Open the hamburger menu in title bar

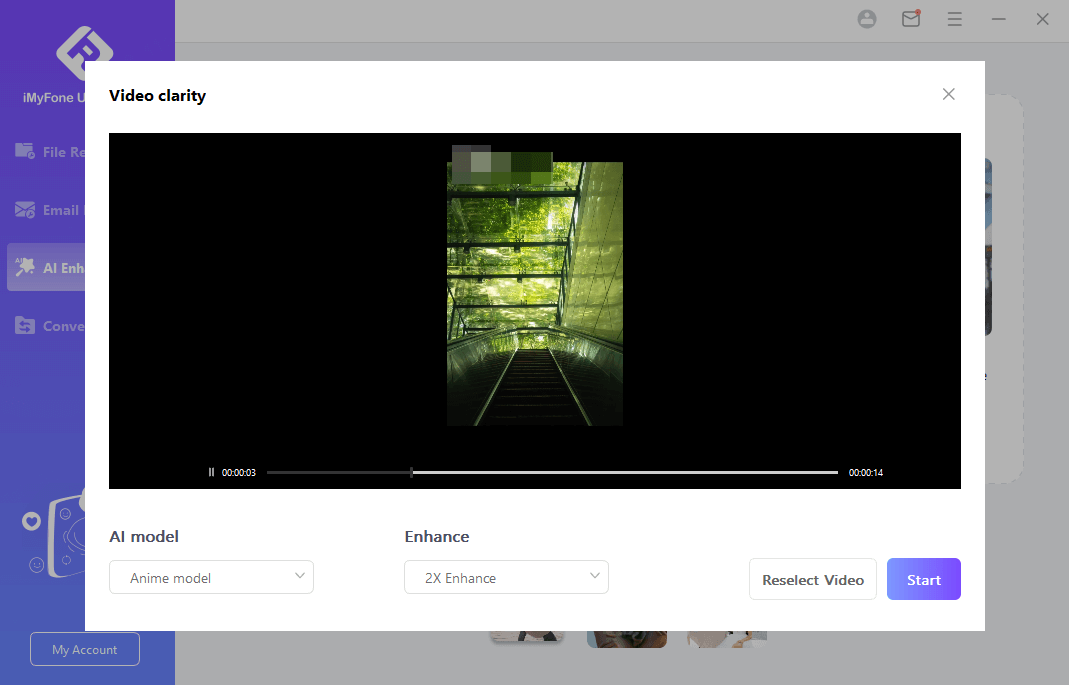954,19
